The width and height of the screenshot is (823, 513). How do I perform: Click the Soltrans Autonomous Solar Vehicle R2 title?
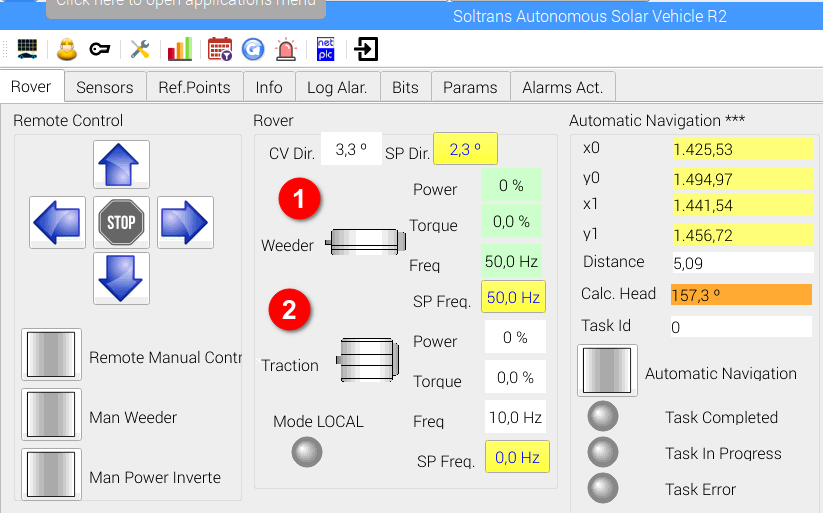589,16
